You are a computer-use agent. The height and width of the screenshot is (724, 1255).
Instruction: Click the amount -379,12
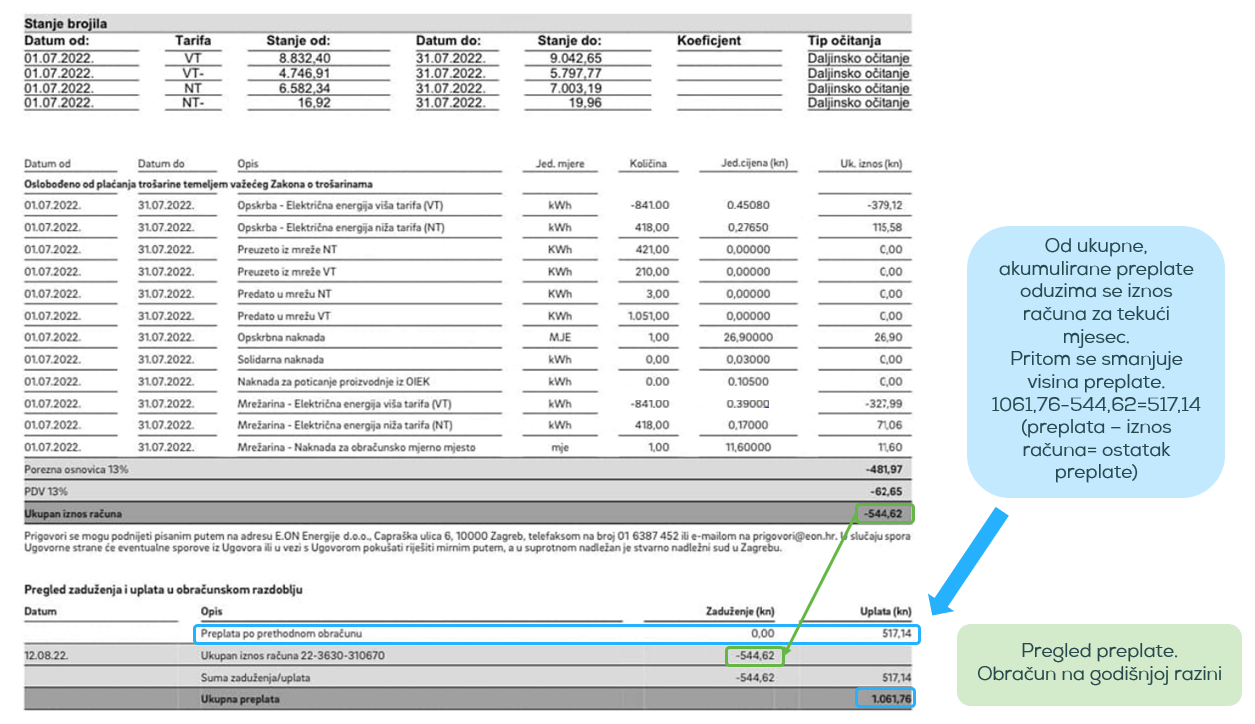884,206
